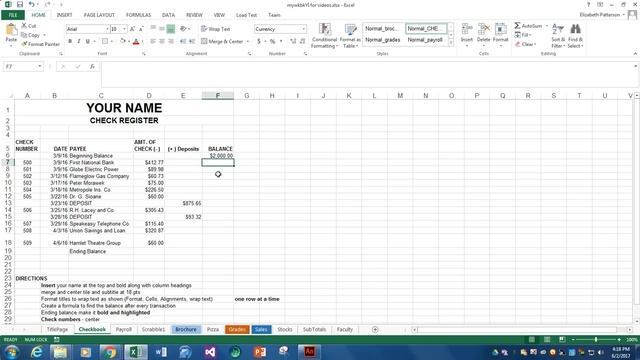Open PowerPoint from the taskbar
640x360 pixels.
(260, 352)
